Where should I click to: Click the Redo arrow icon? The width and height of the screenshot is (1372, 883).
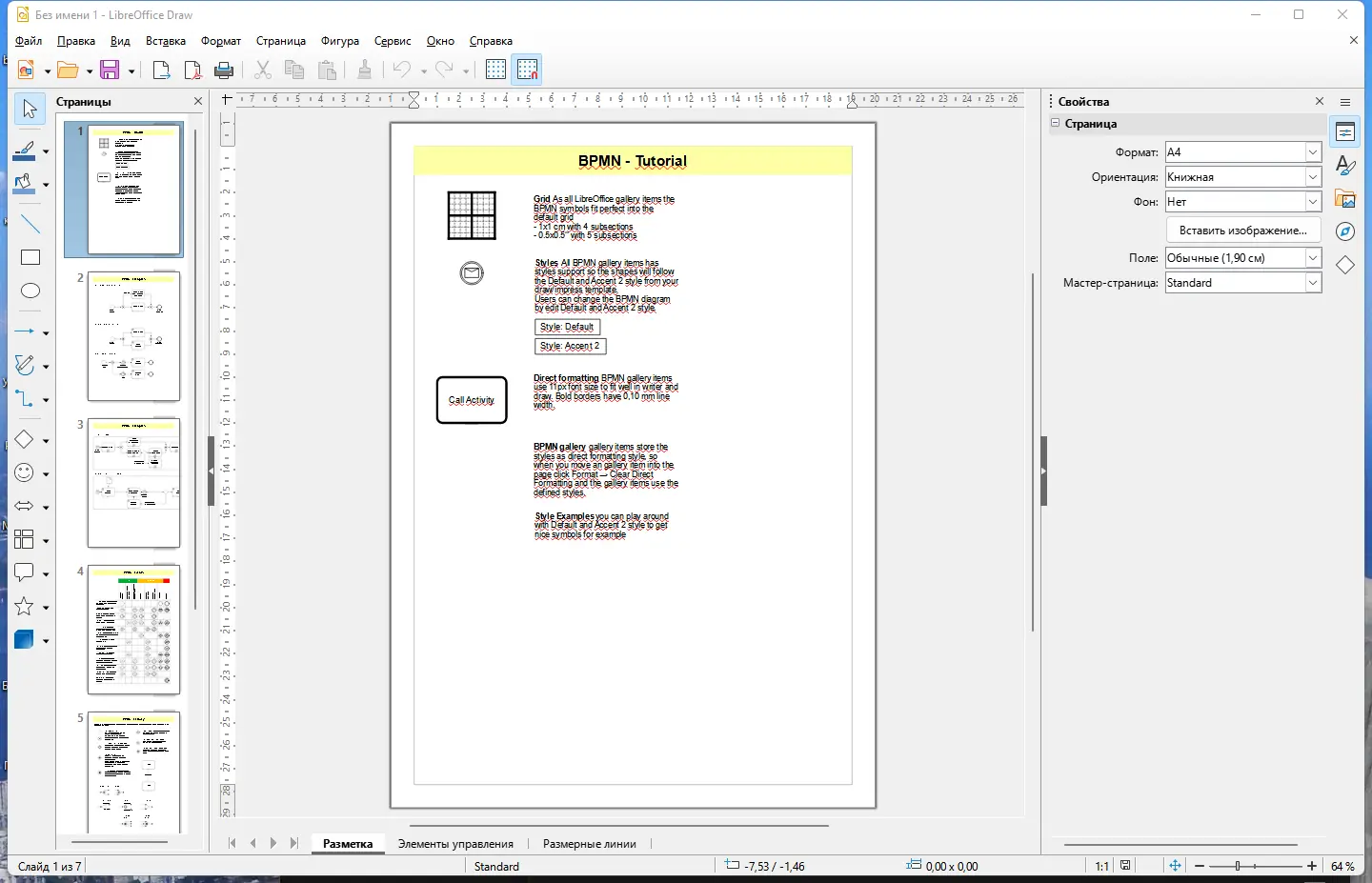[444, 70]
